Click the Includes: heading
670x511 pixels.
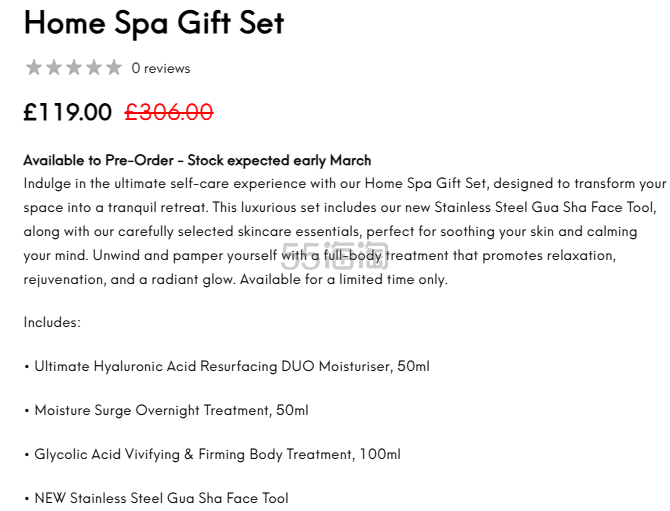coord(52,322)
